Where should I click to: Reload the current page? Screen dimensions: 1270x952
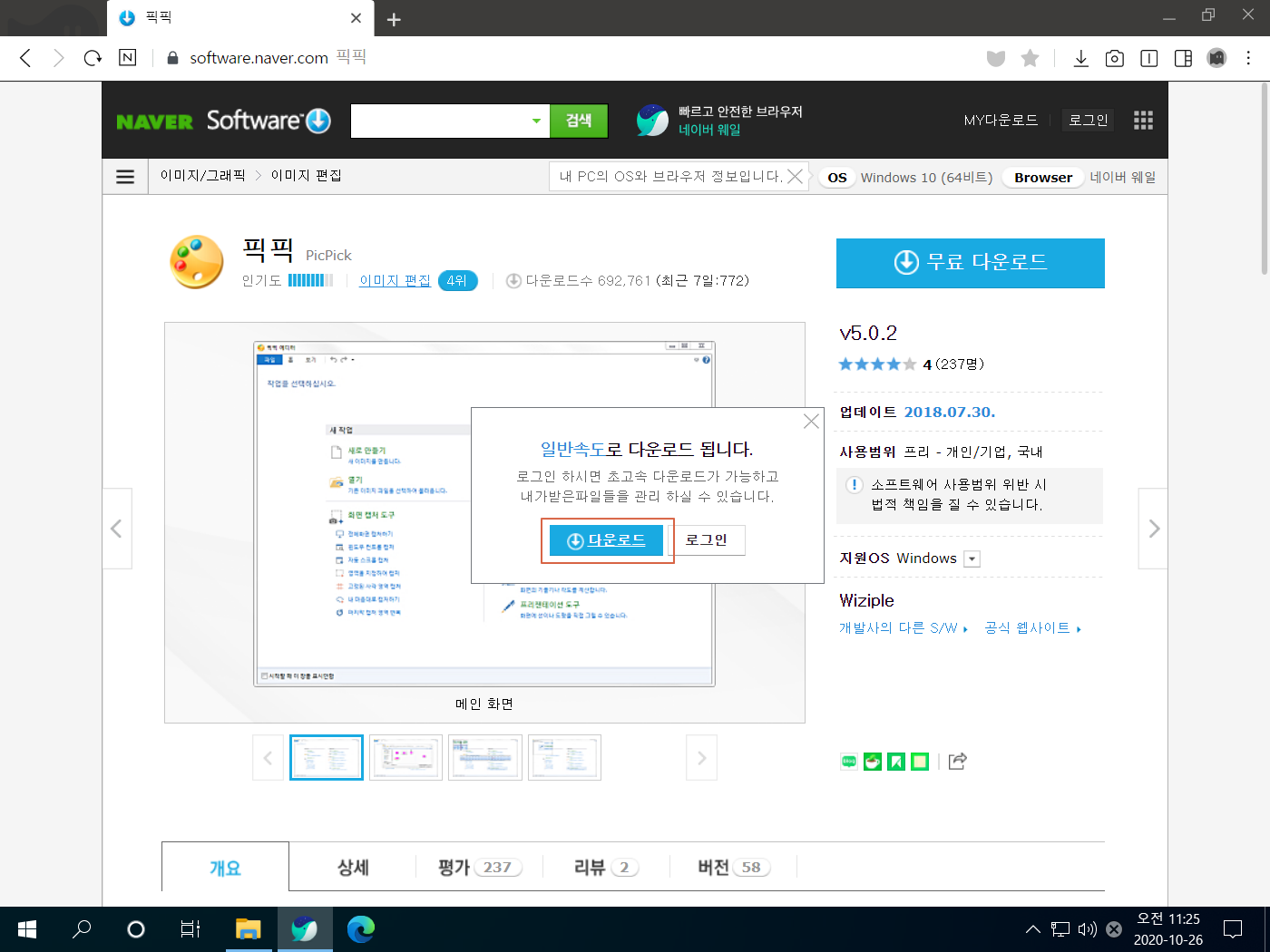(93, 58)
